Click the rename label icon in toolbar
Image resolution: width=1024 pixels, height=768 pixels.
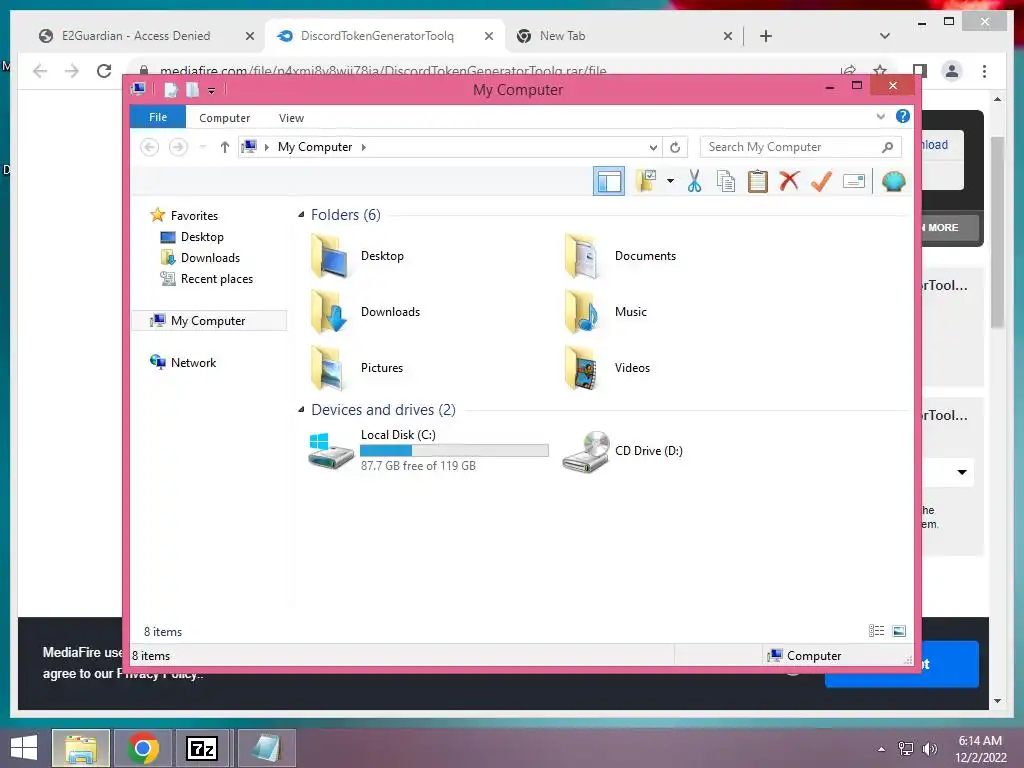point(854,181)
